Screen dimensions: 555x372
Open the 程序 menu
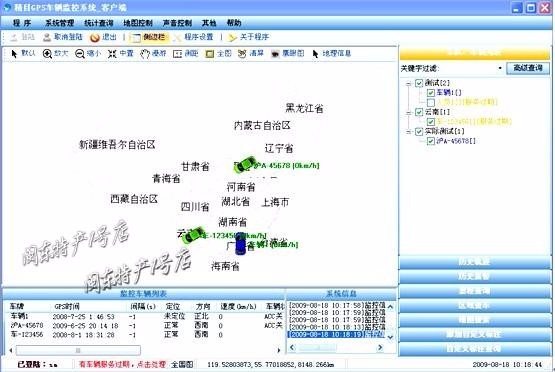22,23
